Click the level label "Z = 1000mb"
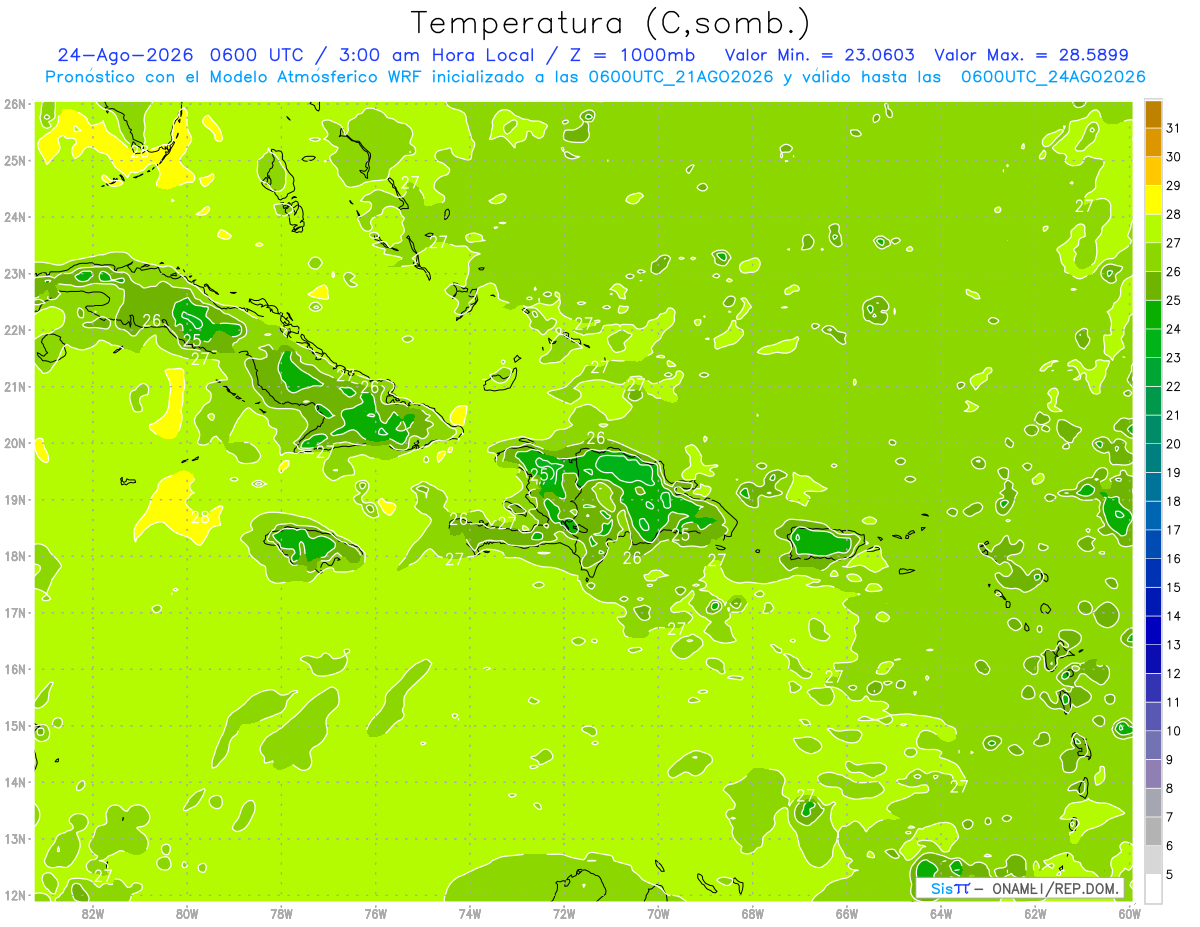1200x927 pixels. (x=630, y=55)
